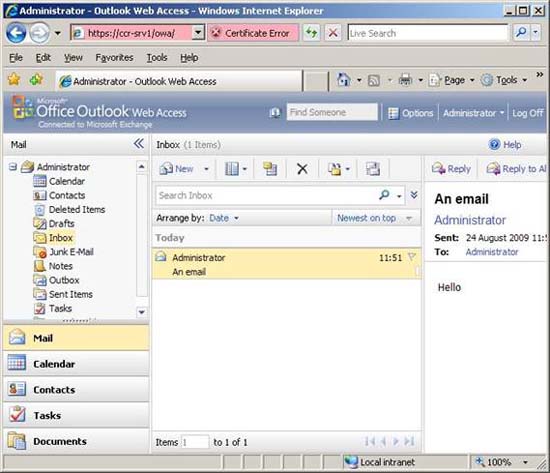Viewport: 550px width, 473px height.
Task: Click the toolbar icon right of Move
Action: (373, 169)
